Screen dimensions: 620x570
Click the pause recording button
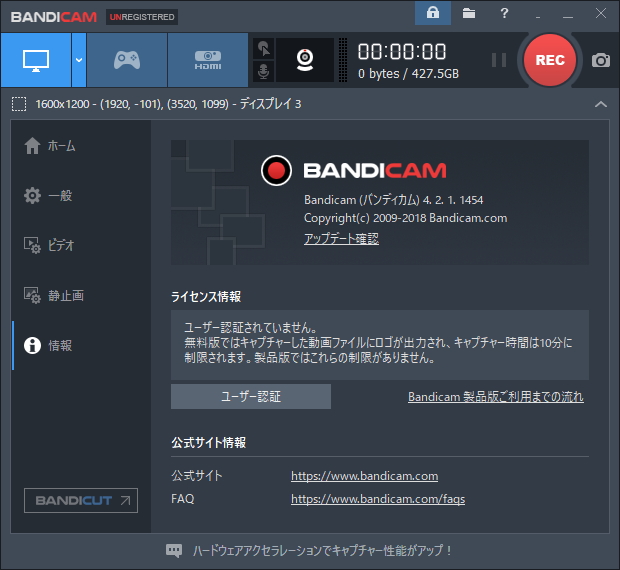[x=499, y=60]
